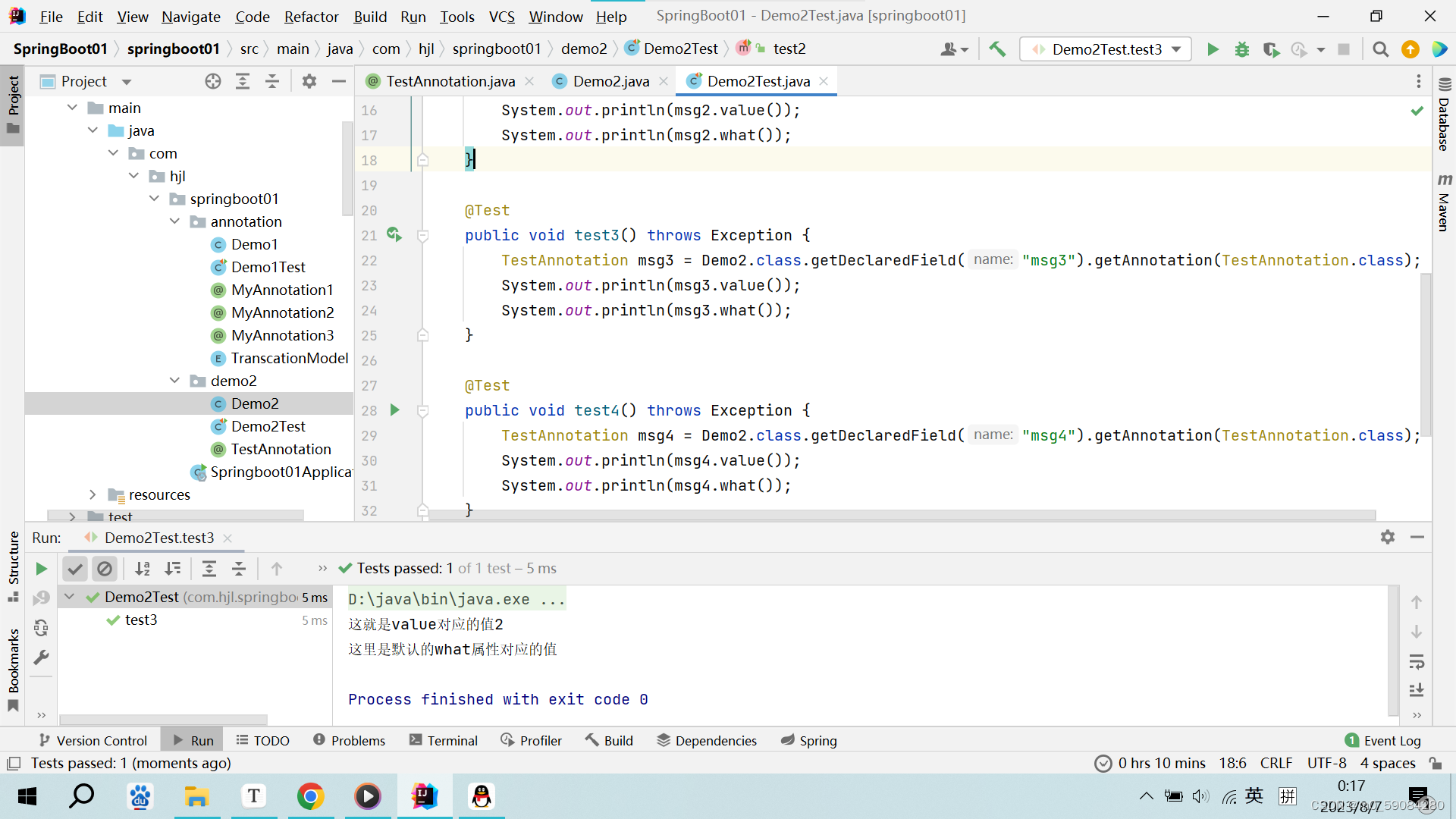The width and height of the screenshot is (1456, 819).
Task: Start a debug session for Demo2Test.test3
Action: 1241,49
